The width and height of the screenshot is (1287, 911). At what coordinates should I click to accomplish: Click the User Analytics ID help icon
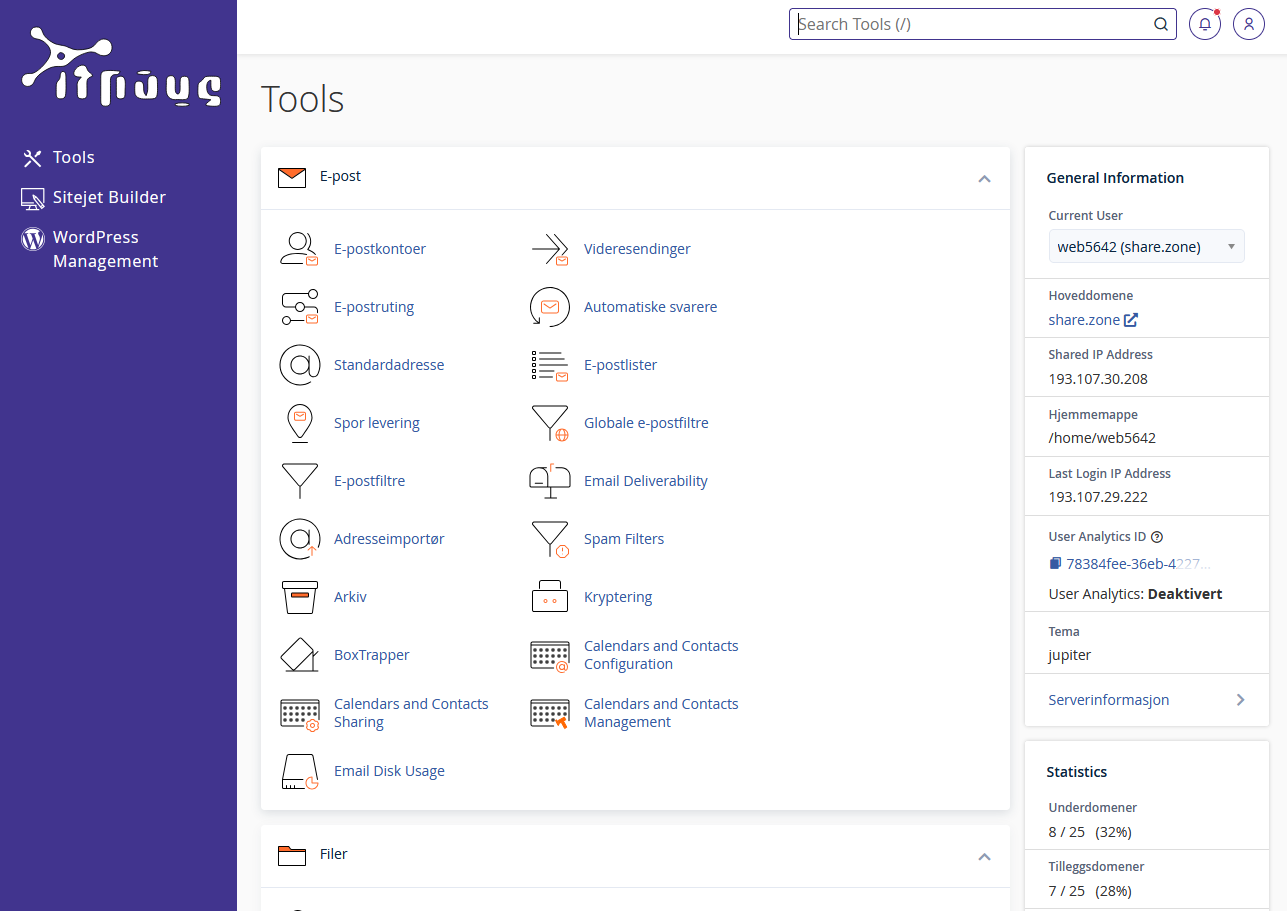point(1157,537)
